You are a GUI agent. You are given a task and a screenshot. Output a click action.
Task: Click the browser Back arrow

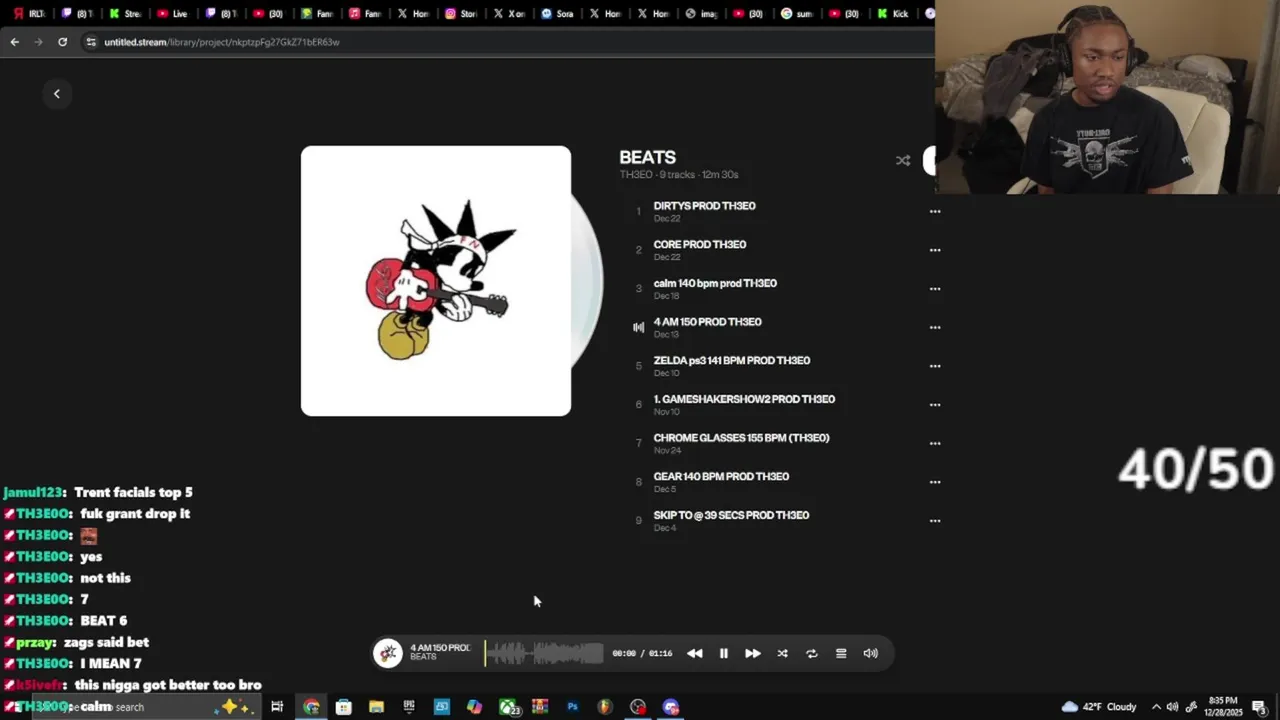(14, 42)
